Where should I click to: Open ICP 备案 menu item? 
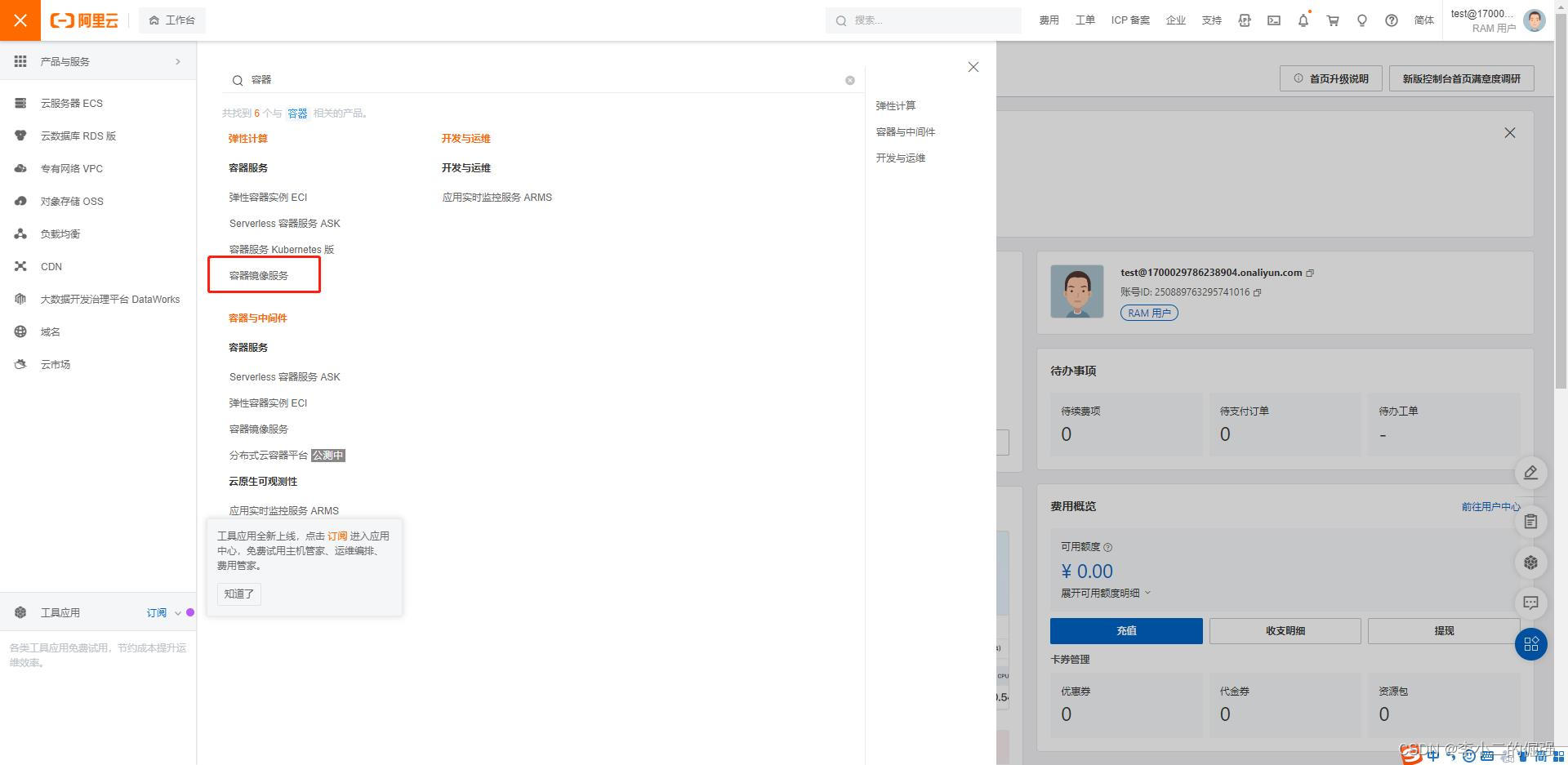(x=1130, y=20)
